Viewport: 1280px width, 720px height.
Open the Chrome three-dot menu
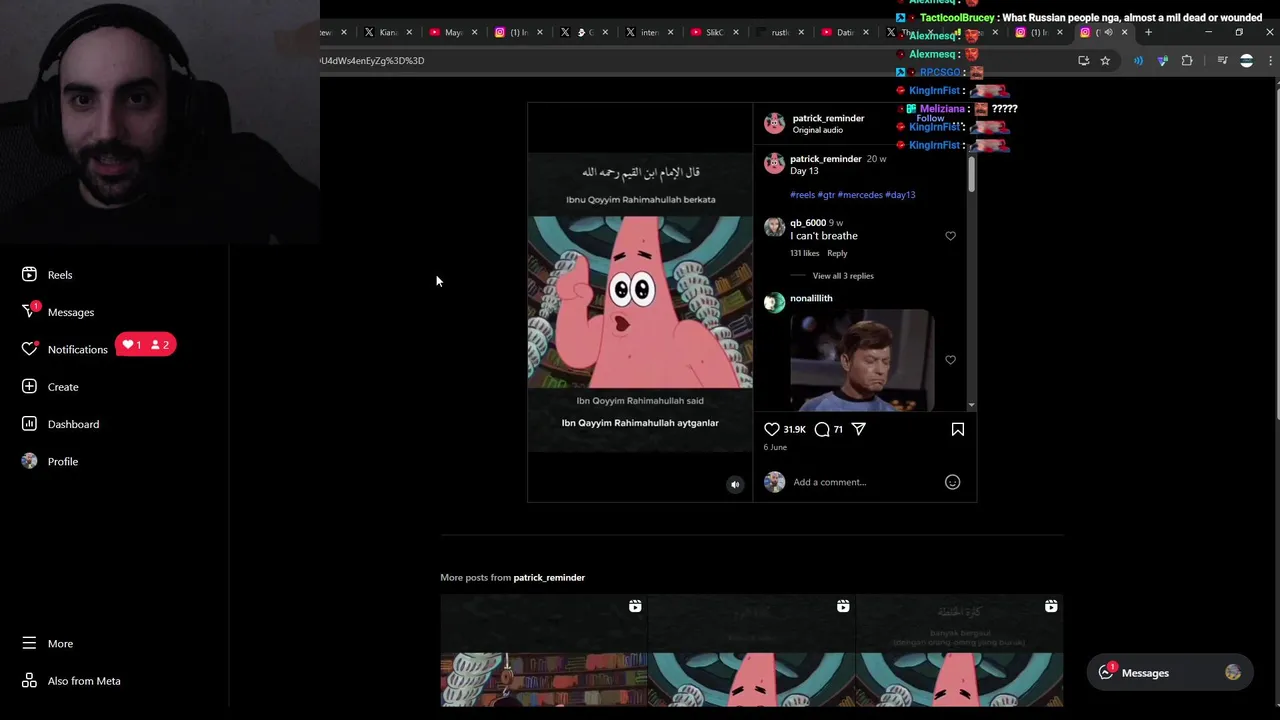(1270, 61)
